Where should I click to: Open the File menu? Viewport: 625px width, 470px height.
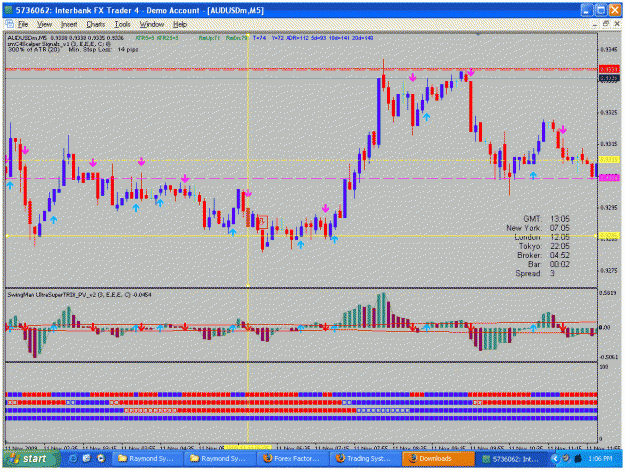pyautogui.click(x=23, y=24)
